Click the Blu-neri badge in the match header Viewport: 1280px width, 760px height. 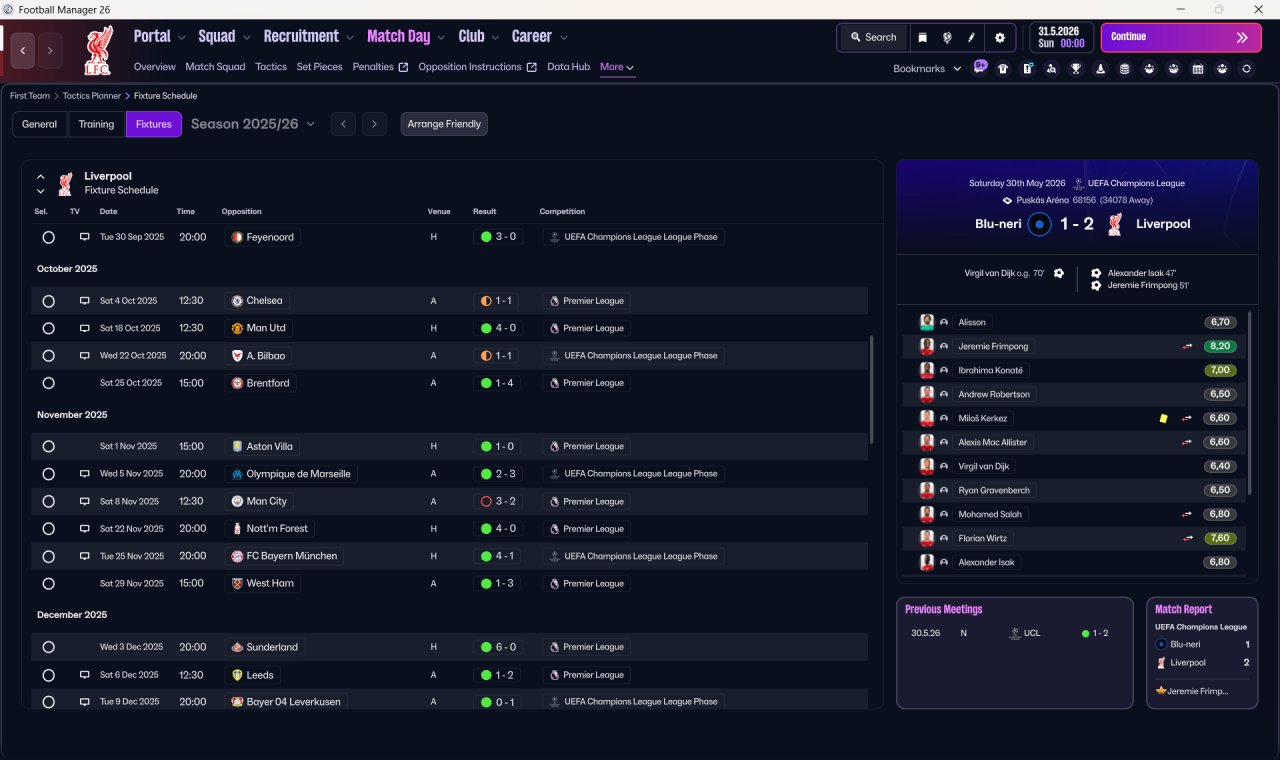(x=1039, y=224)
